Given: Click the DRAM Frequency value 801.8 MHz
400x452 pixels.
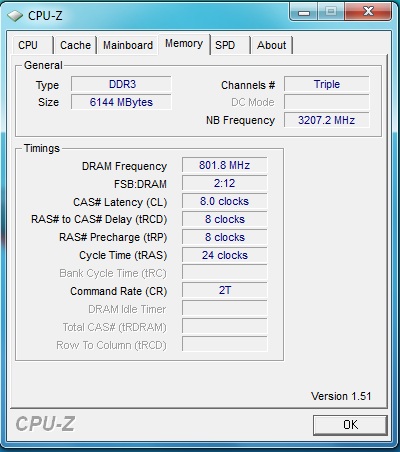Looking at the screenshot, I should [x=224, y=165].
